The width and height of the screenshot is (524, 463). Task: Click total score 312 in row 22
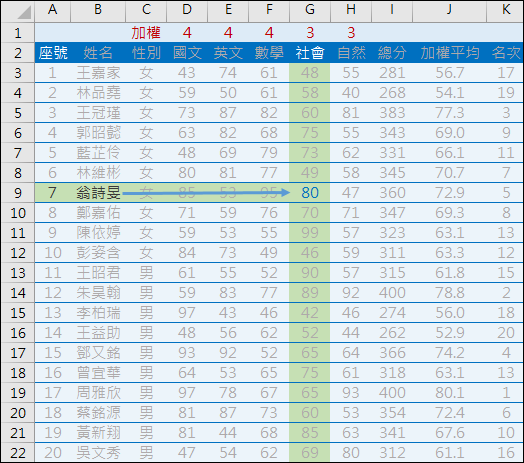click(x=392, y=453)
